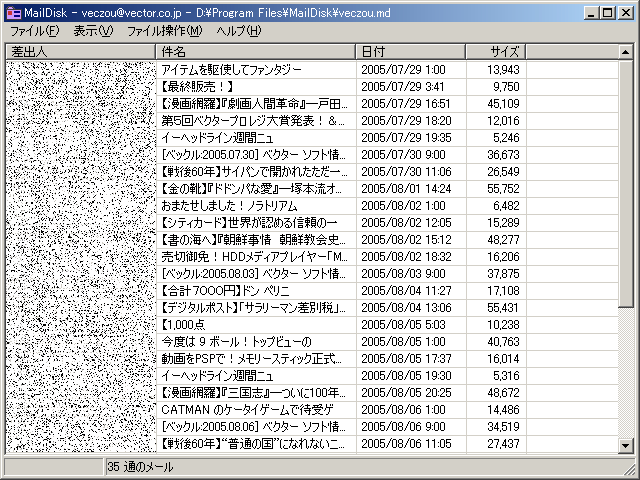Close the MailDisk window
640x480 pixels.
625,13
